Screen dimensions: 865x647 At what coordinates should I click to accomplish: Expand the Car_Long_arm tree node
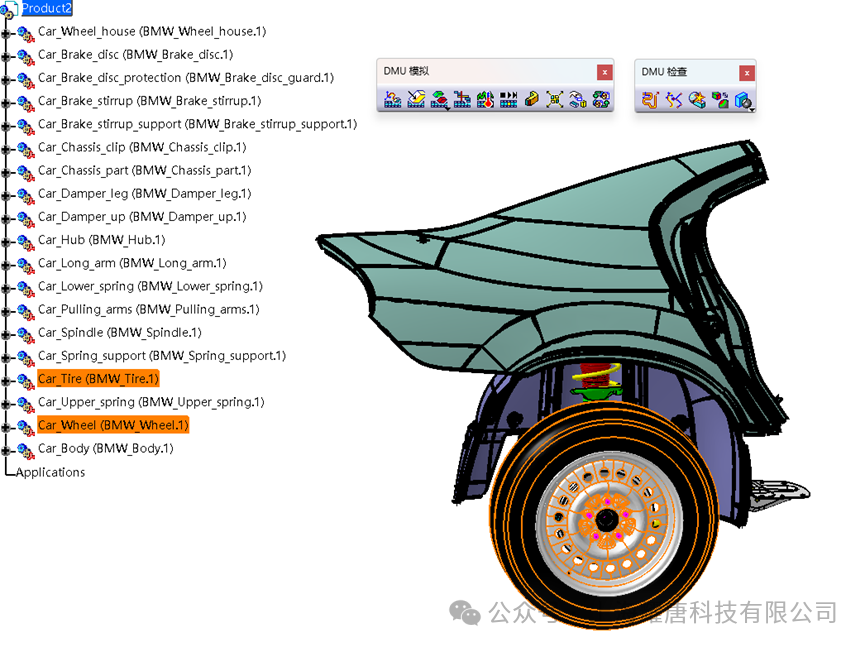click(x=6, y=266)
